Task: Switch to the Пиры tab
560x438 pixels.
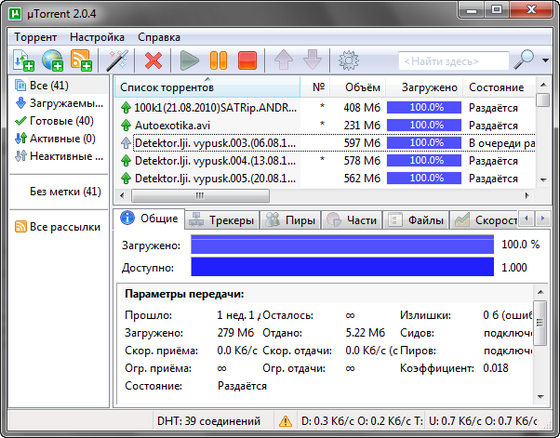Action: coord(290,220)
